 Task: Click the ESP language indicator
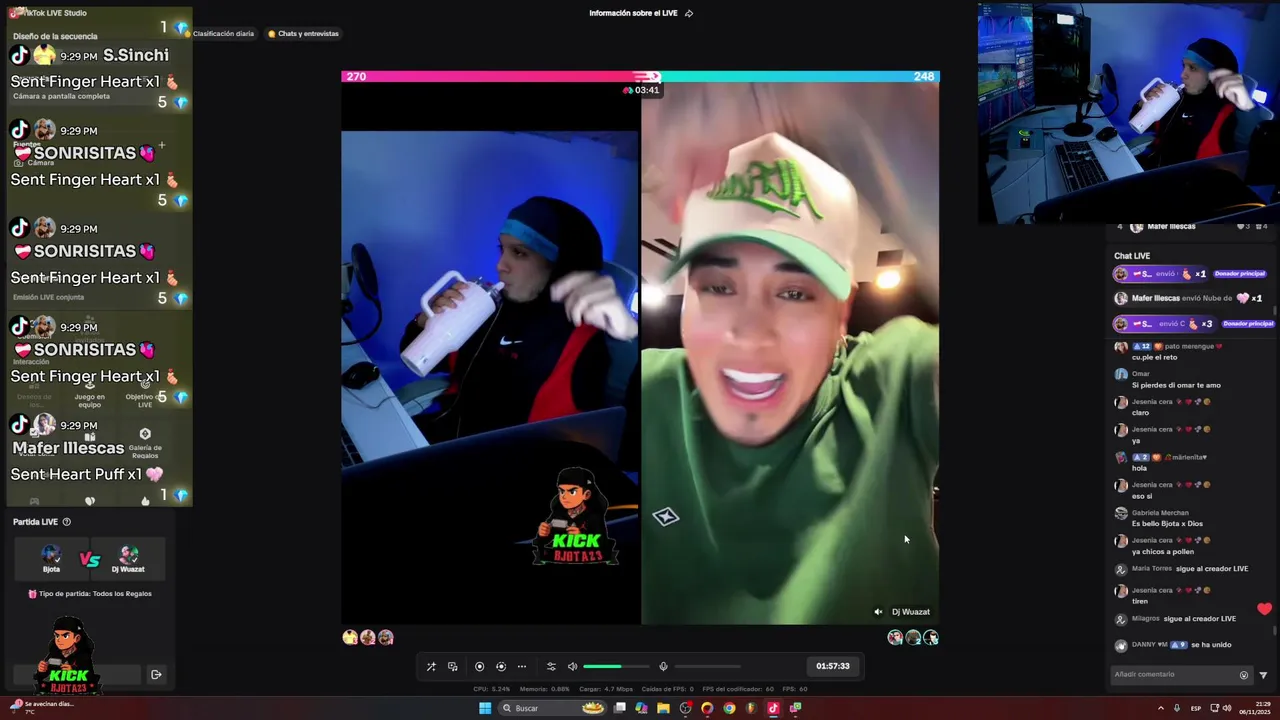click(1195, 708)
